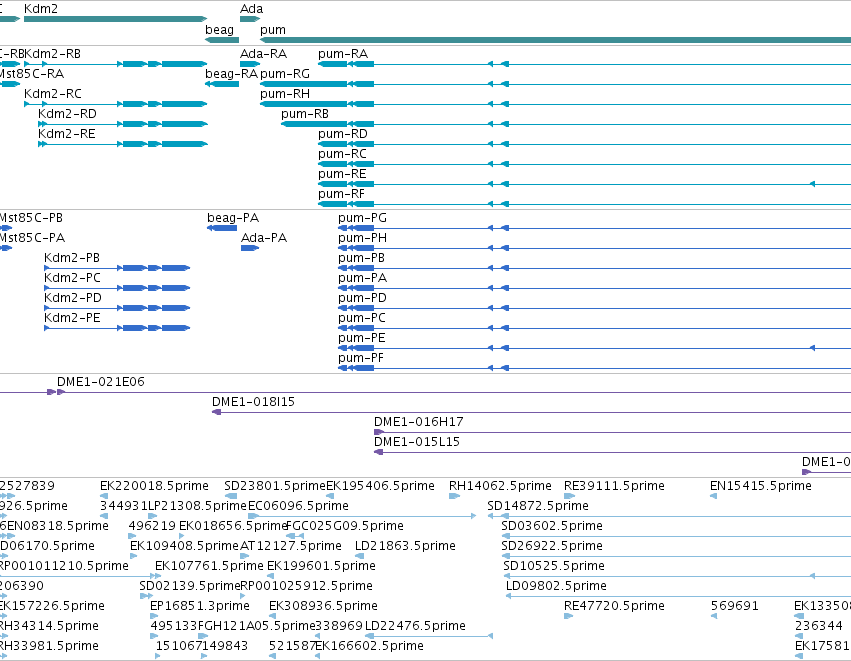The width and height of the screenshot is (851, 661).
Task: Select the LD21863.5prime EST
Action: (x=405, y=546)
